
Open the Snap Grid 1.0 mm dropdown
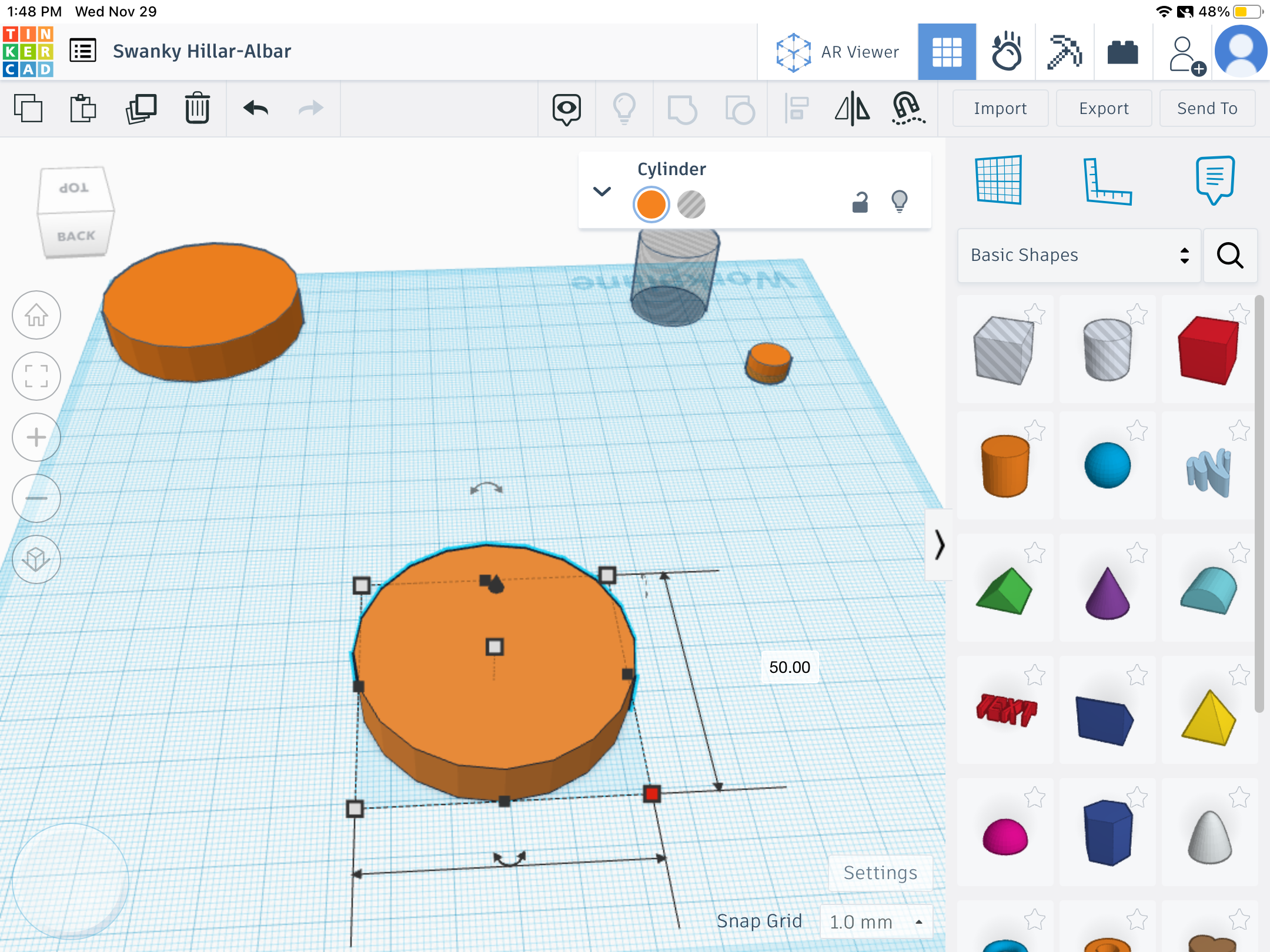tap(876, 921)
